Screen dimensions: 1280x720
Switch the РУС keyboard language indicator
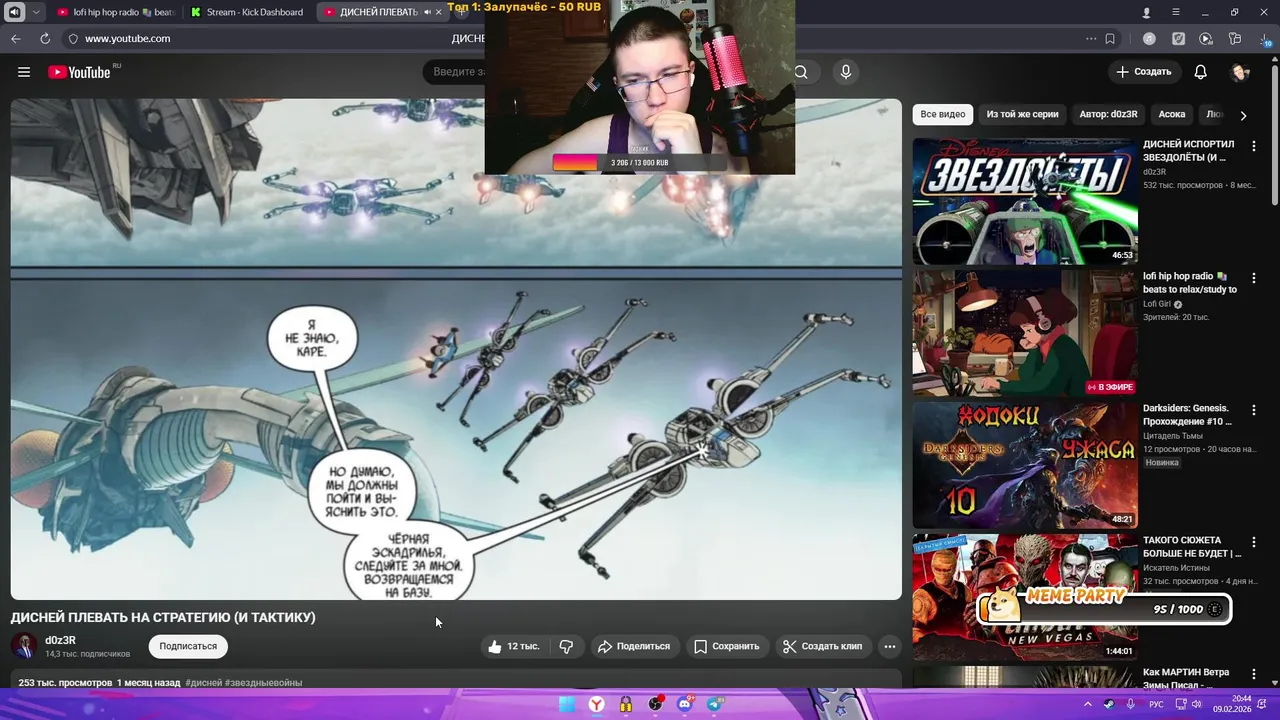pos(1157,704)
